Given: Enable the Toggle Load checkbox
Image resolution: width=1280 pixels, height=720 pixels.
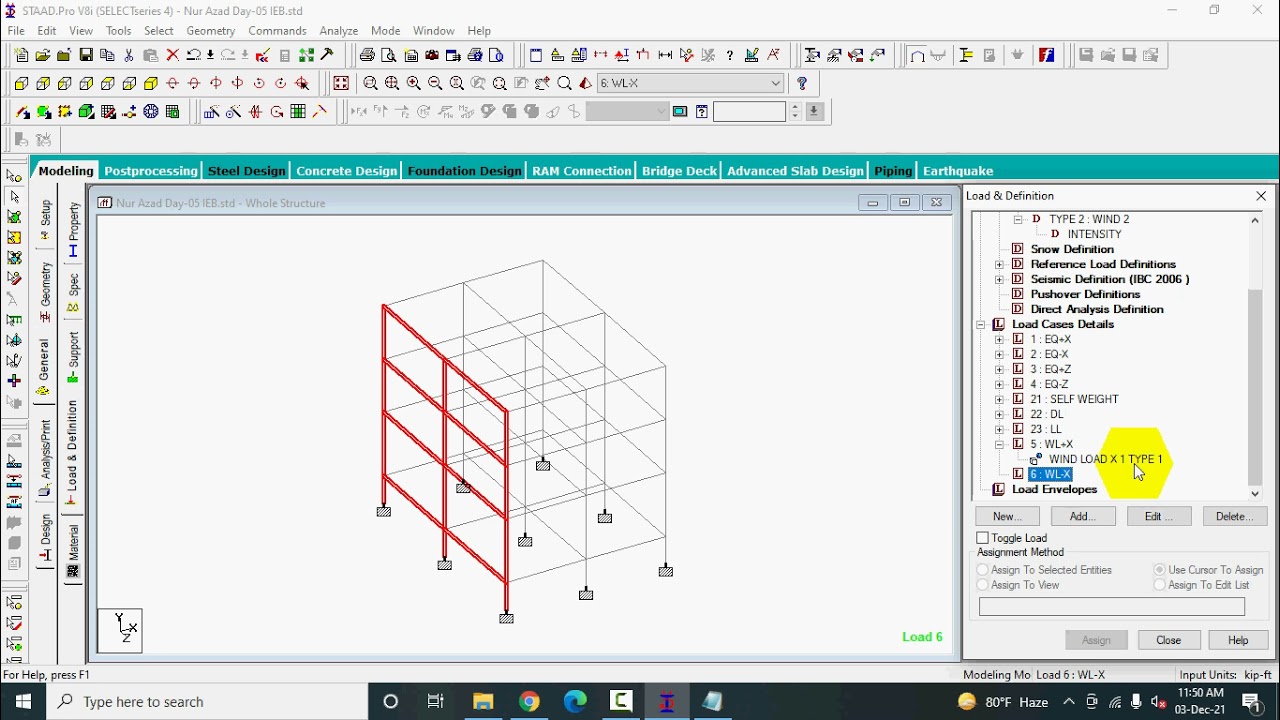Looking at the screenshot, I should [x=983, y=538].
